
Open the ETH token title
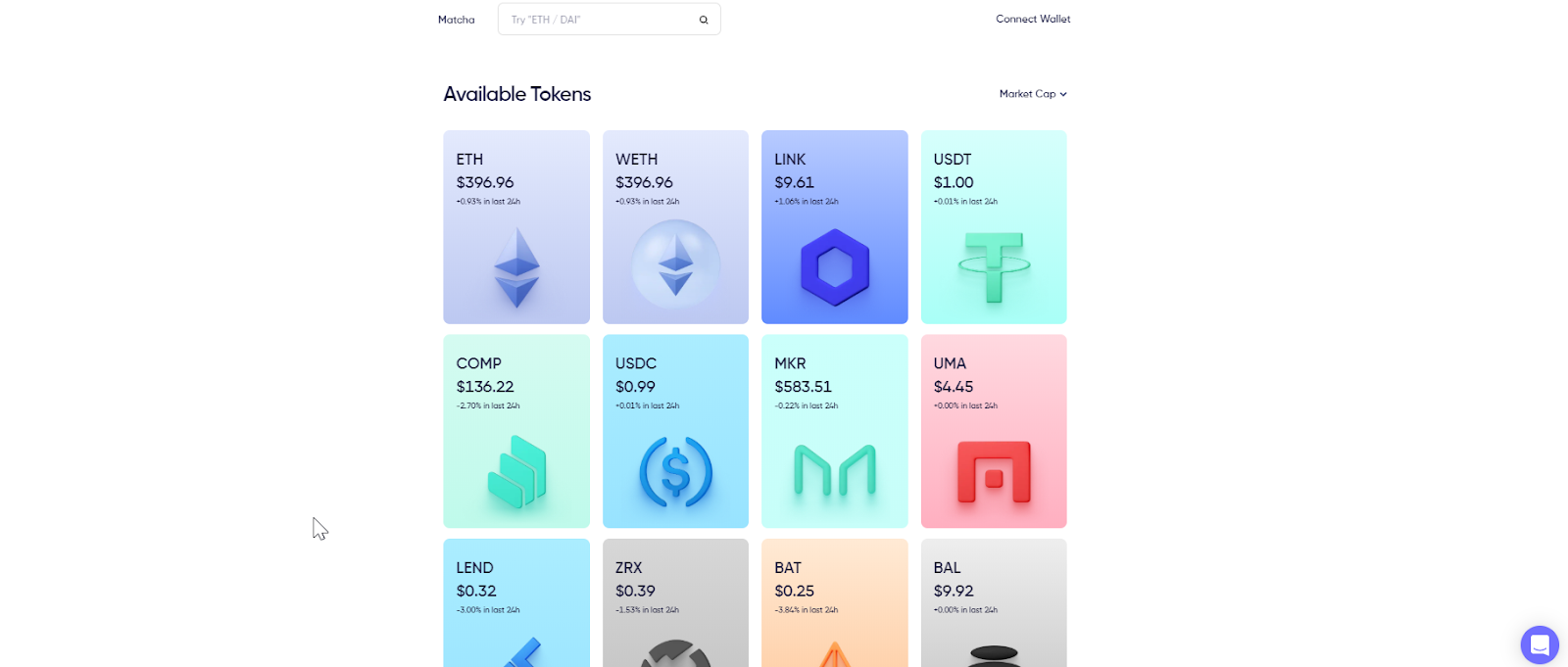pyautogui.click(x=469, y=159)
